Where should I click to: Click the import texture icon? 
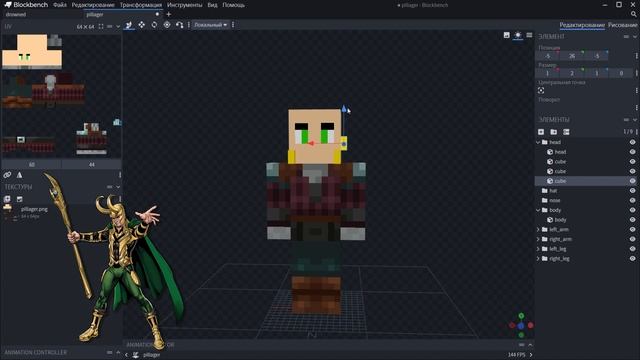(x=7, y=199)
